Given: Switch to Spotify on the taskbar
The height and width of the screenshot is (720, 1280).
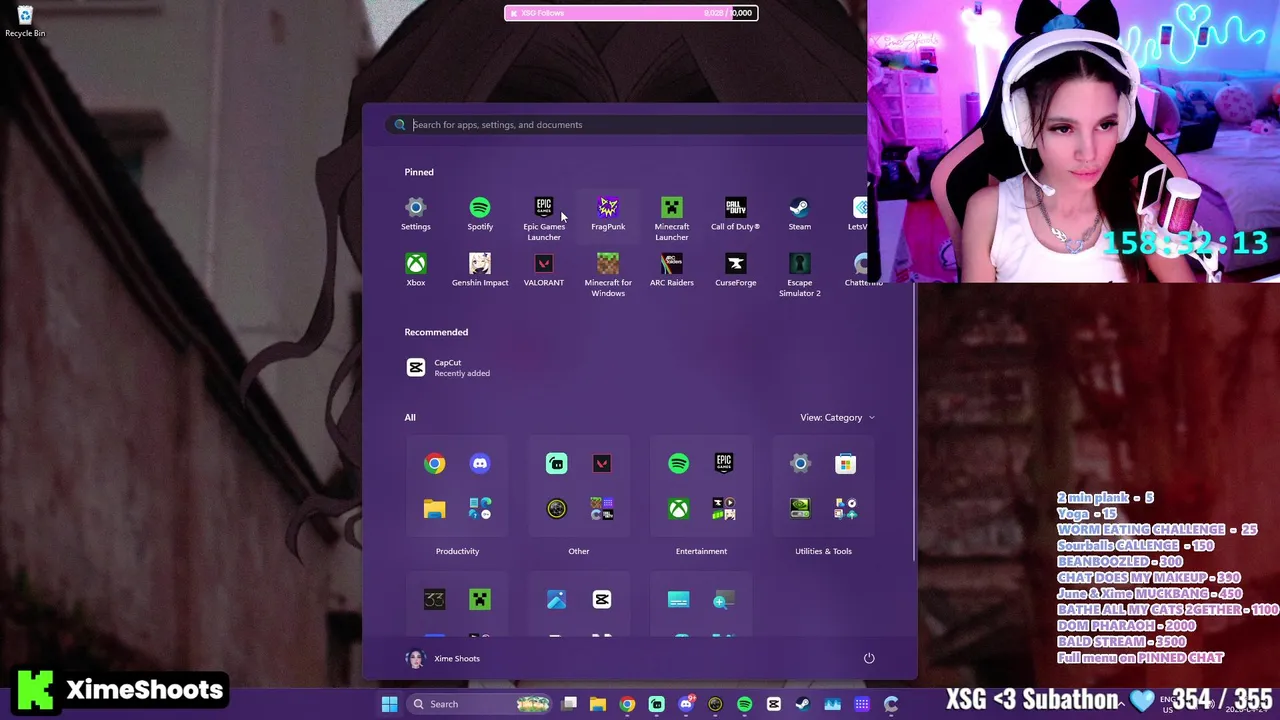Looking at the screenshot, I should 745,704.
